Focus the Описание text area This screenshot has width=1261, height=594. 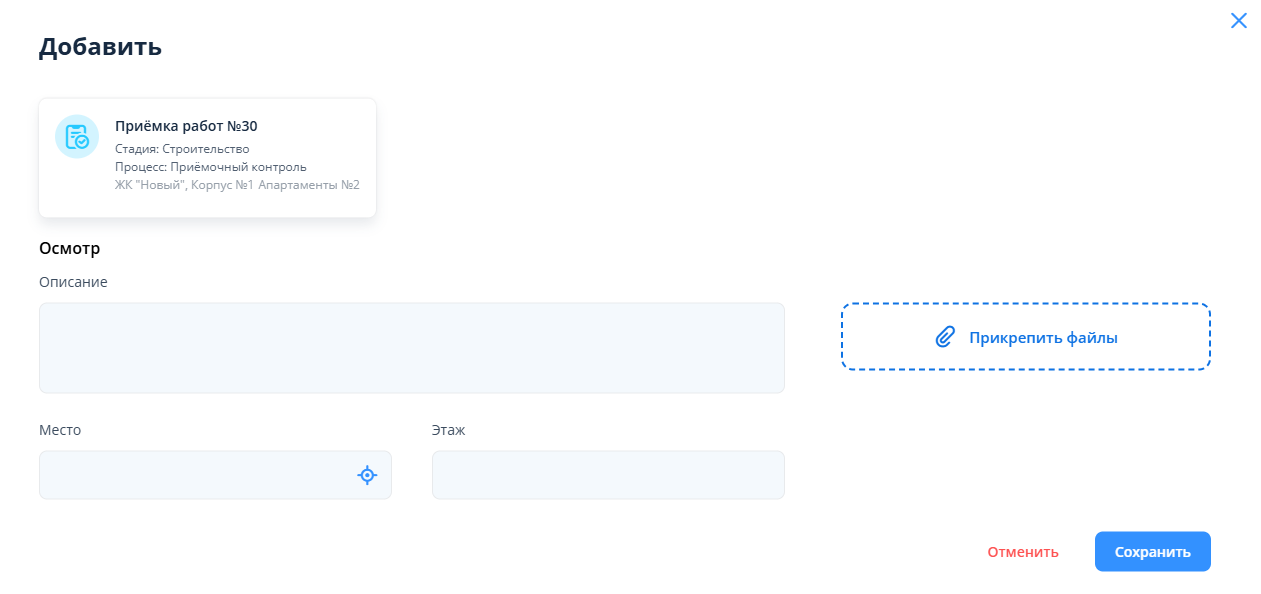coord(411,348)
